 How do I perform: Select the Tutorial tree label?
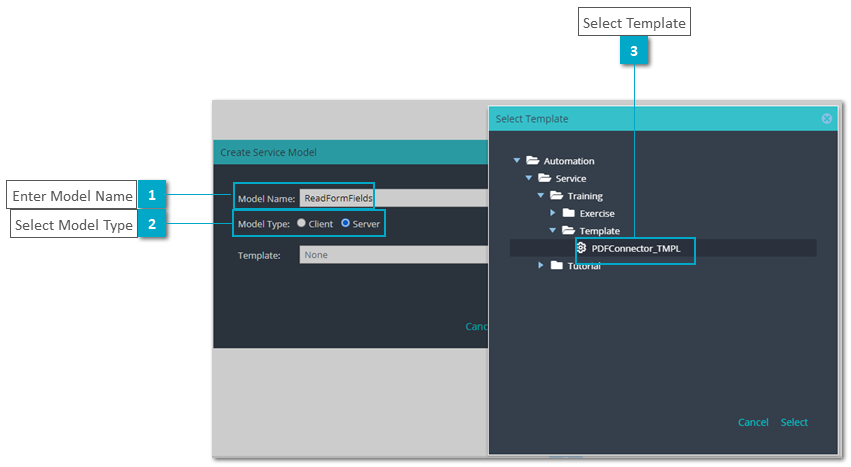584,266
